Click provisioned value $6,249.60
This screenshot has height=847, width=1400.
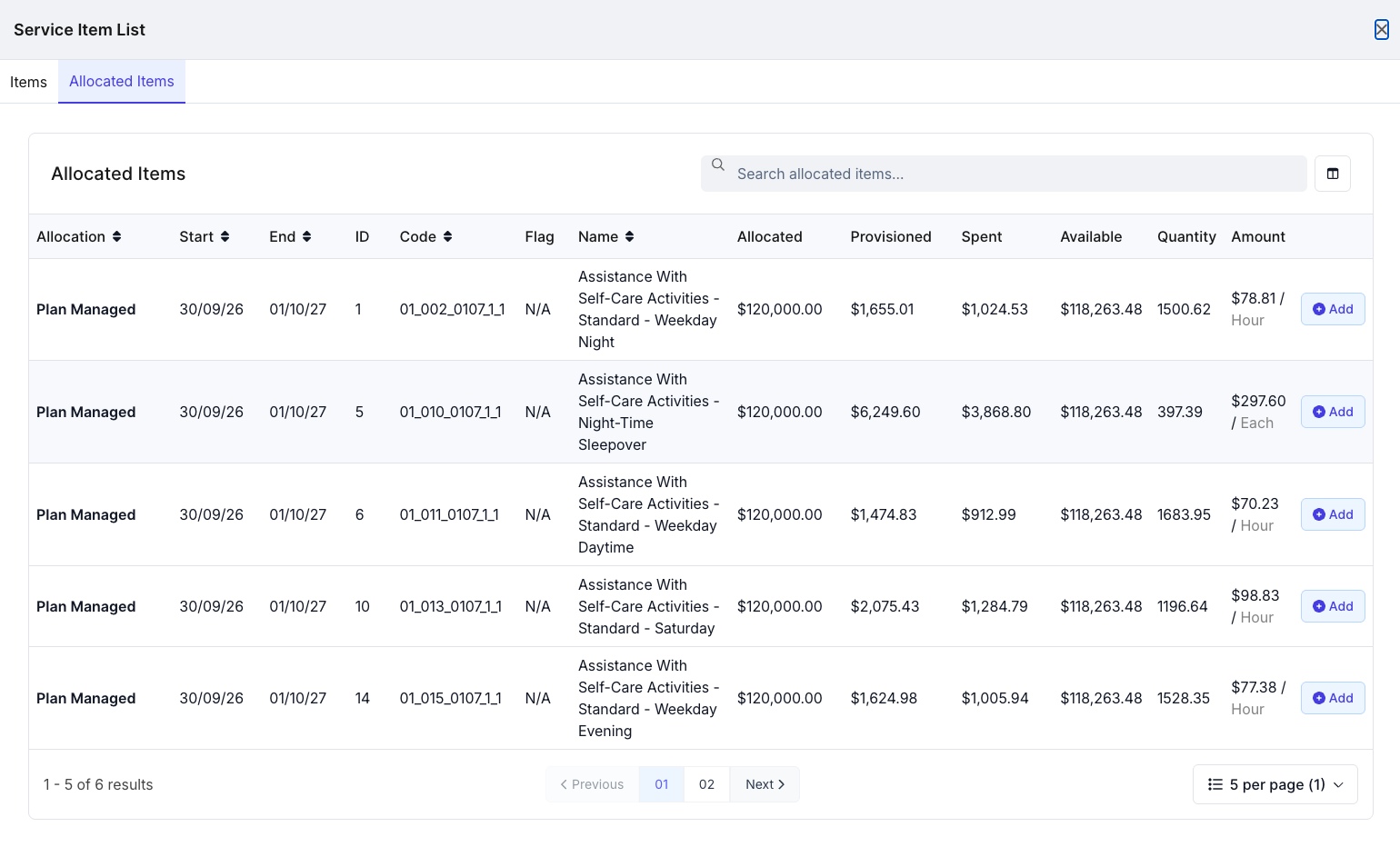click(885, 412)
